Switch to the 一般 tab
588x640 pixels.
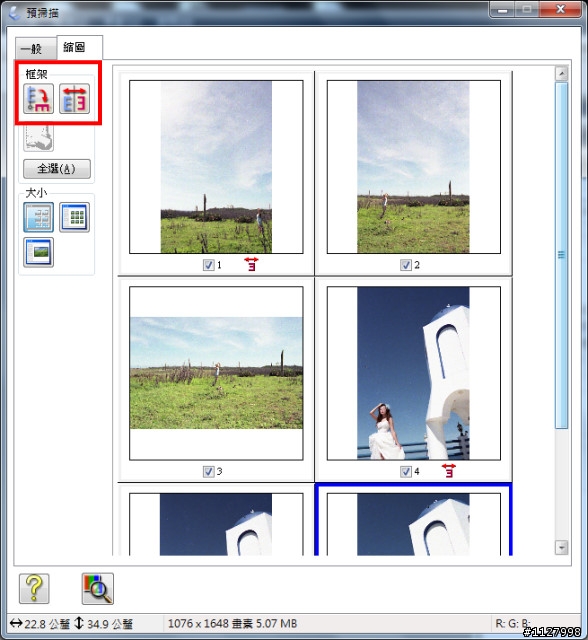[x=36, y=49]
